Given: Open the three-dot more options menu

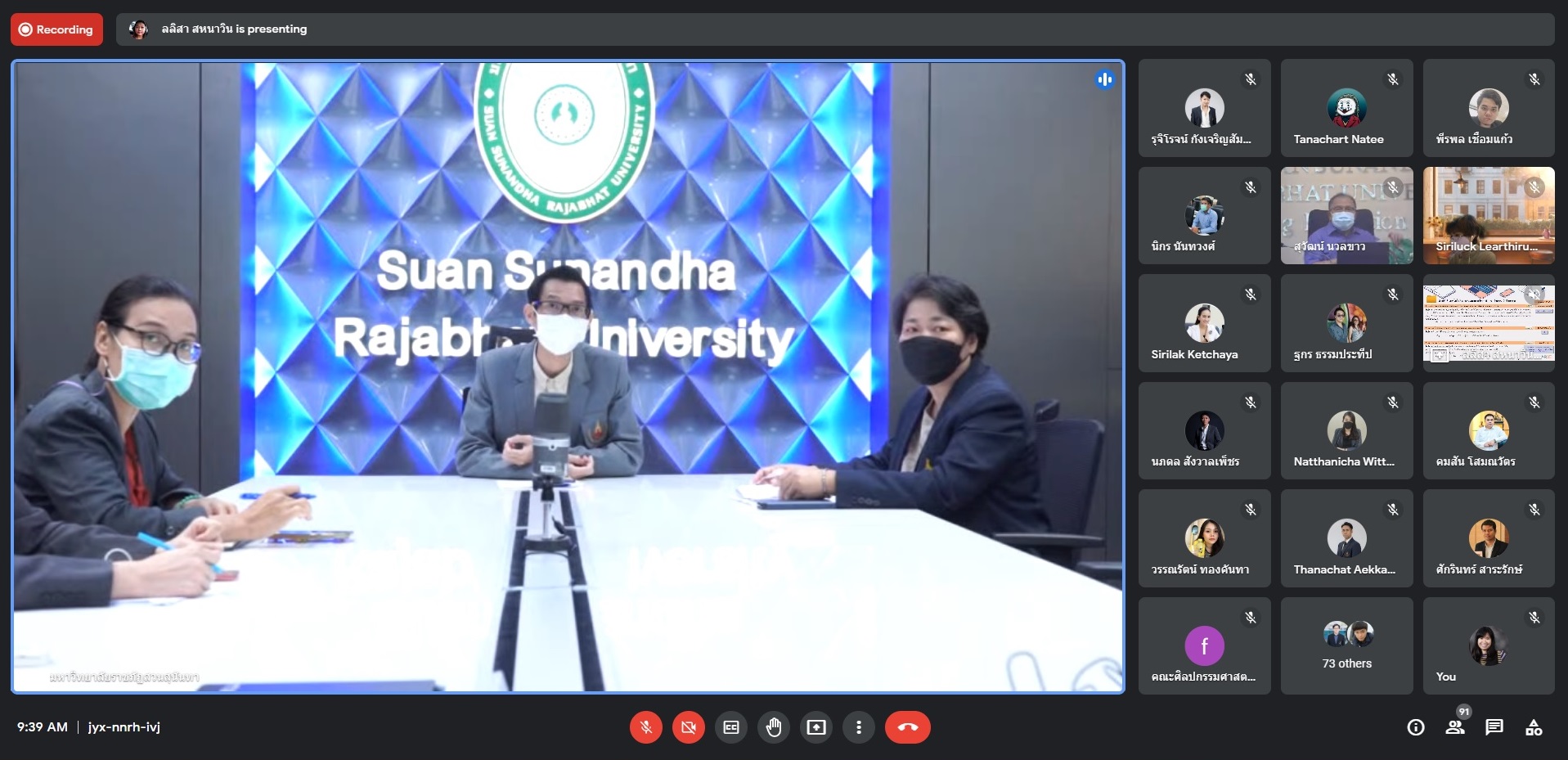Looking at the screenshot, I should [858, 727].
